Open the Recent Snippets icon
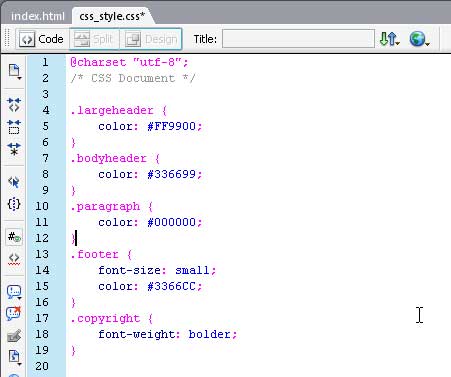The width and height of the screenshot is (451, 377). click(14, 357)
